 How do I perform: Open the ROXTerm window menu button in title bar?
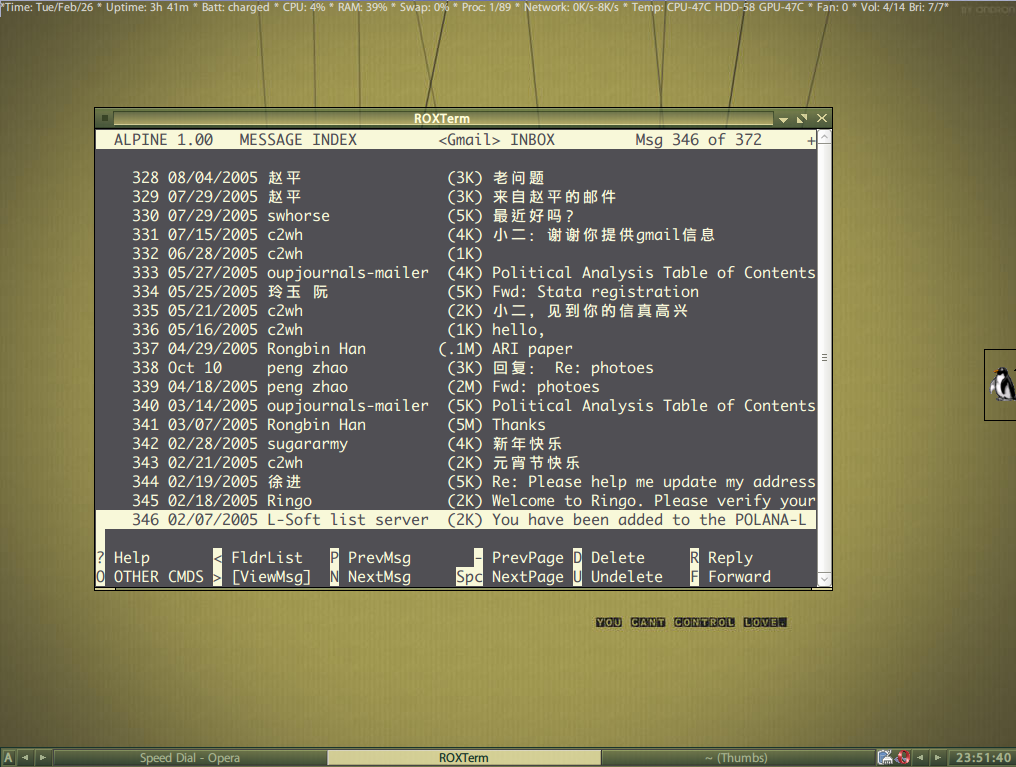point(104,119)
